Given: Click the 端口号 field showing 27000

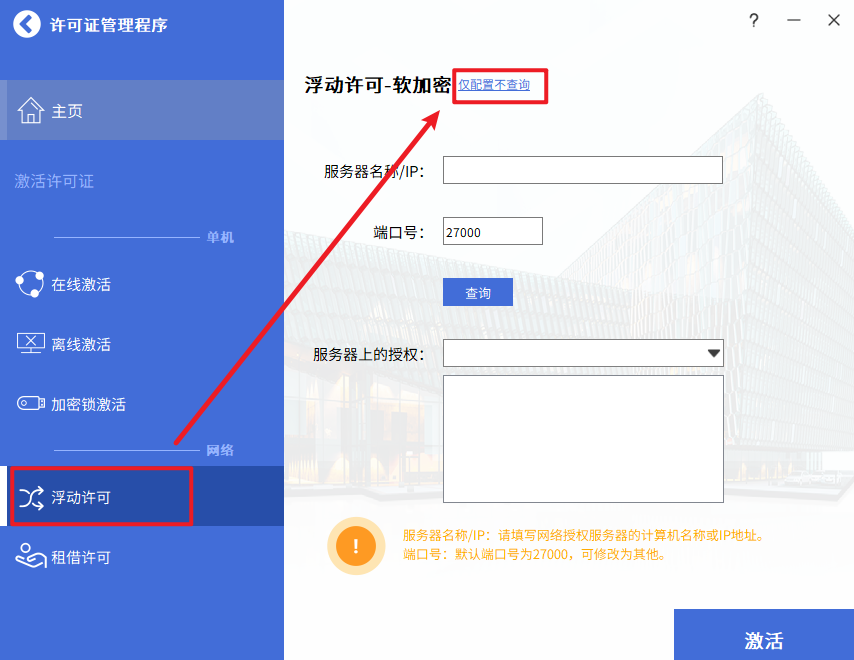Looking at the screenshot, I should tap(492, 231).
